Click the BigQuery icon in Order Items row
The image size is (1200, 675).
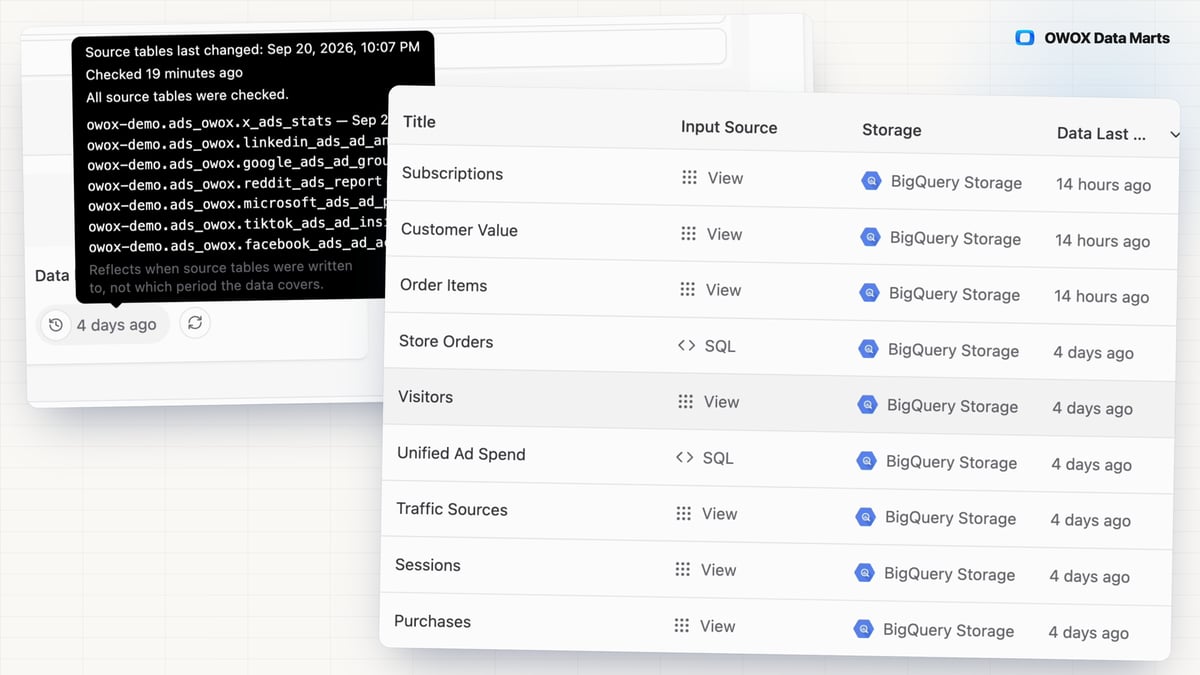(869, 293)
